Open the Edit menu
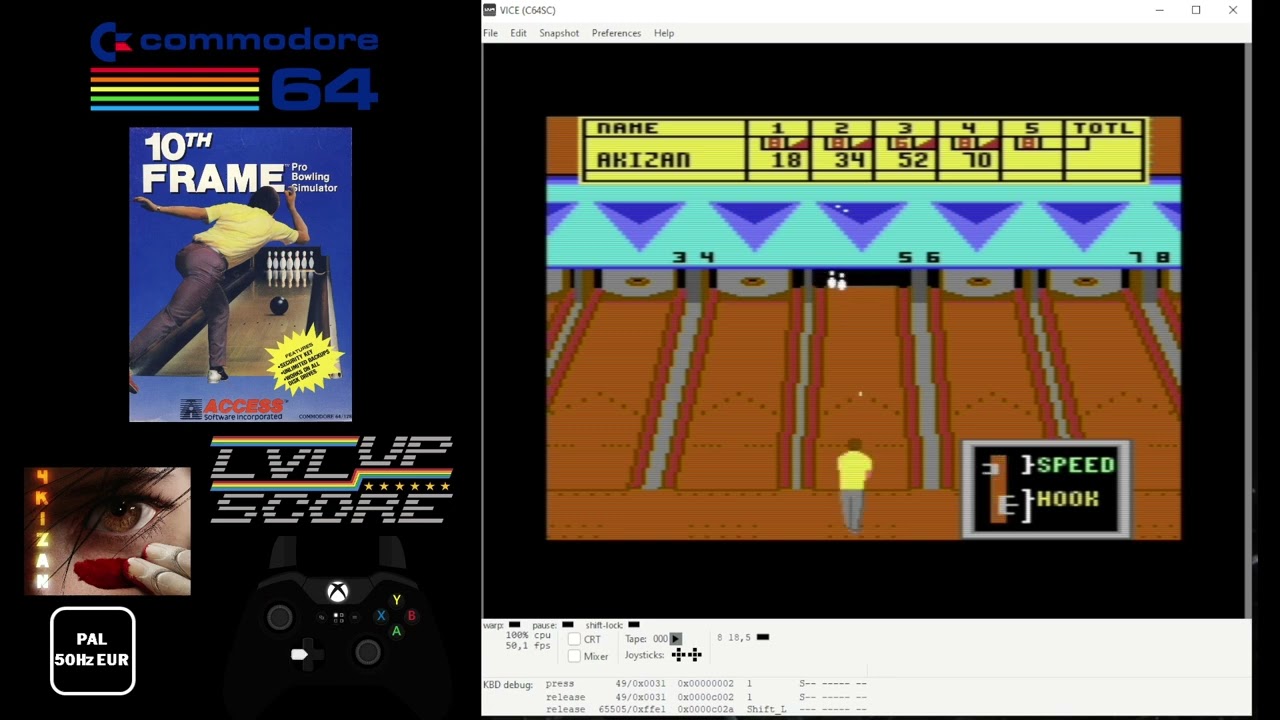This screenshot has width=1280, height=720. (x=518, y=33)
